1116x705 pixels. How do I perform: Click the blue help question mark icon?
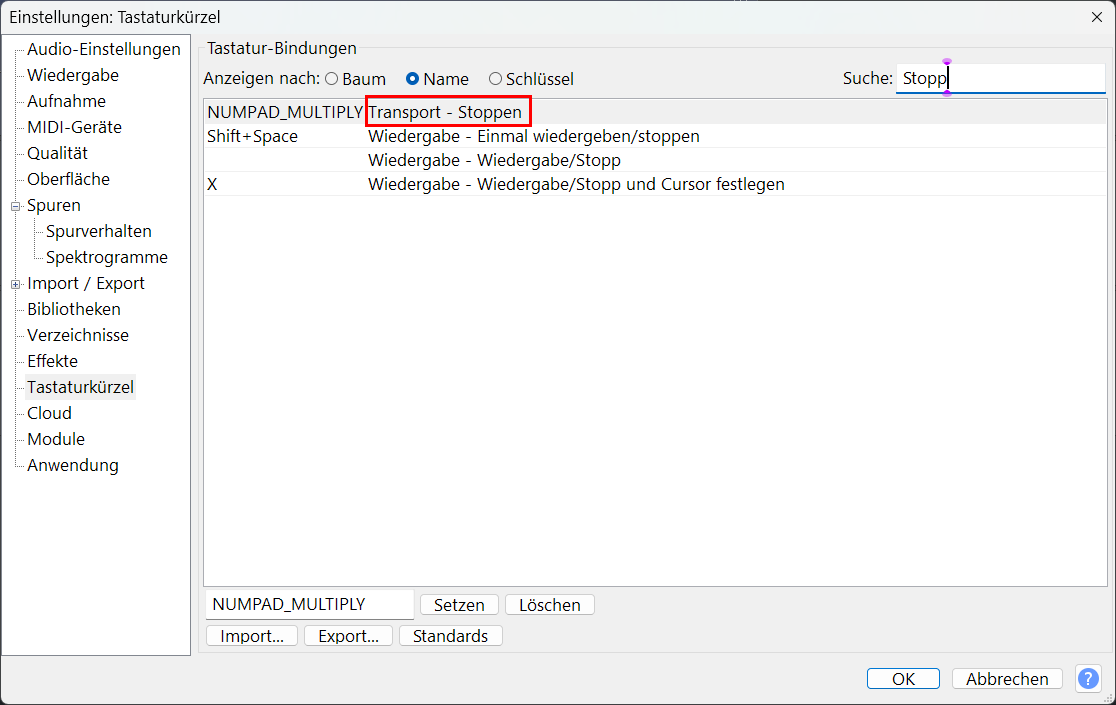coord(1088,679)
